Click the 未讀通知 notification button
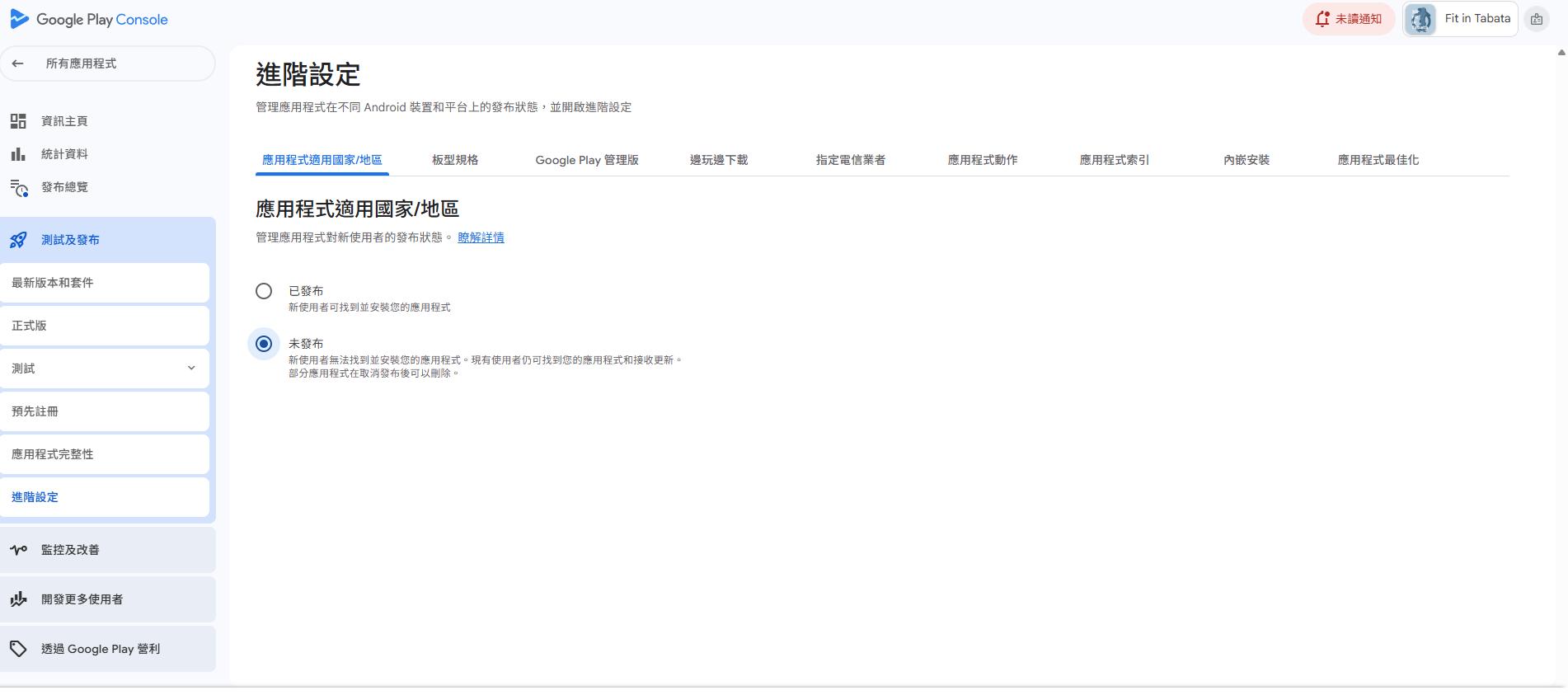The height and width of the screenshot is (695, 1568). tap(1349, 19)
